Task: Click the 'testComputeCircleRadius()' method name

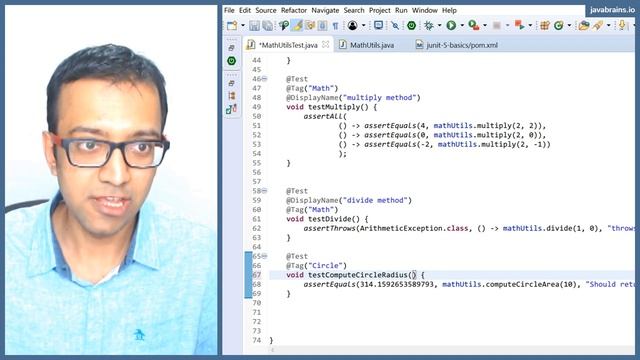Action: 362,275
